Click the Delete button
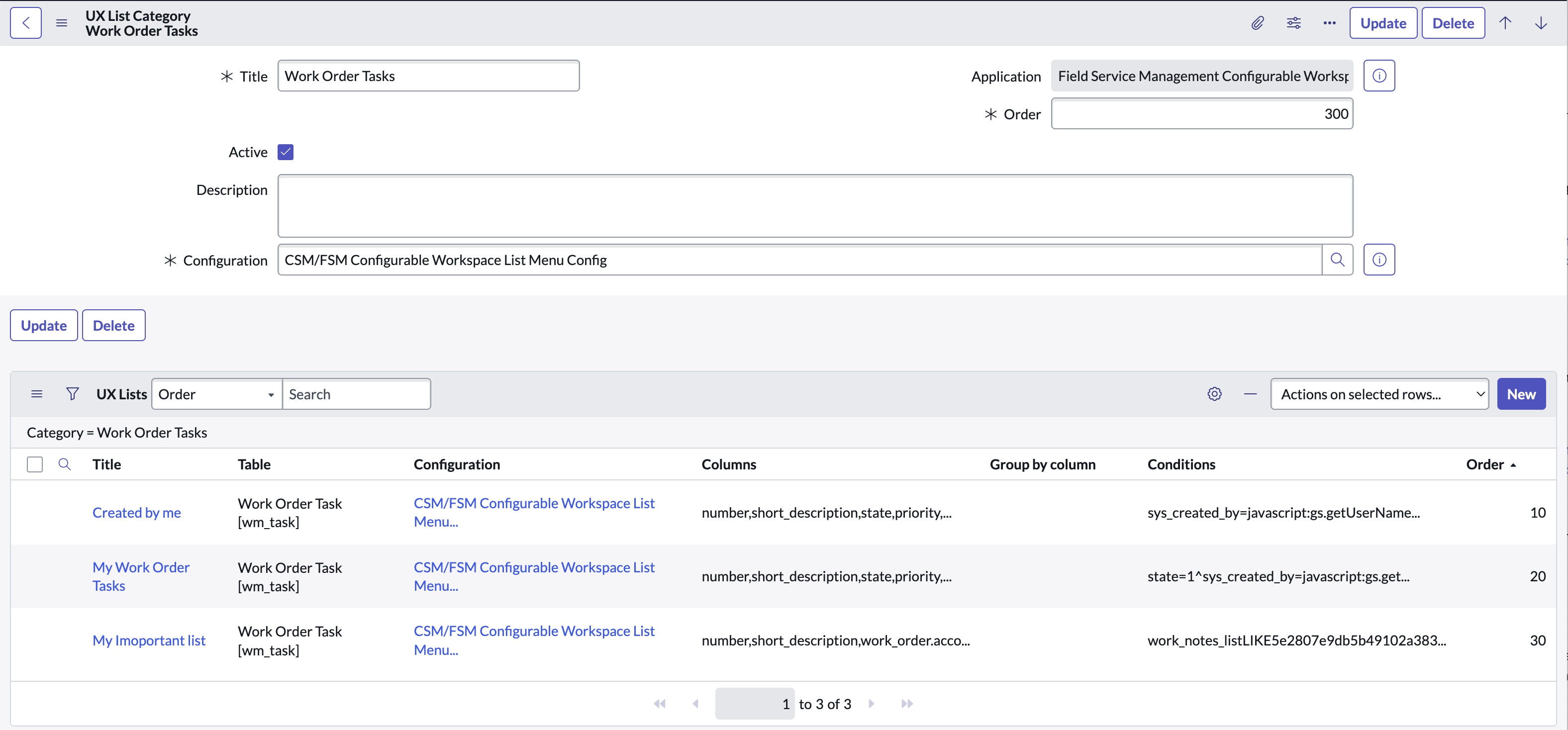This screenshot has height=730, width=1568. (x=1453, y=22)
